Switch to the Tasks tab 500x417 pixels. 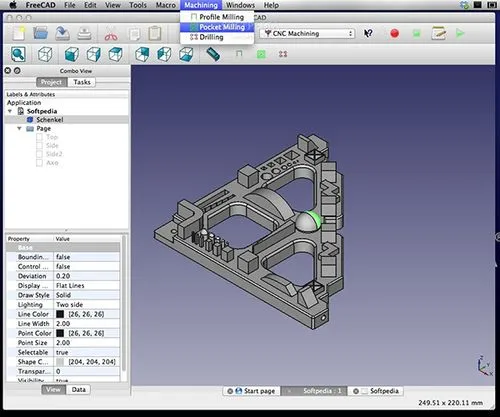pyautogui.click(x=82, y=82)
